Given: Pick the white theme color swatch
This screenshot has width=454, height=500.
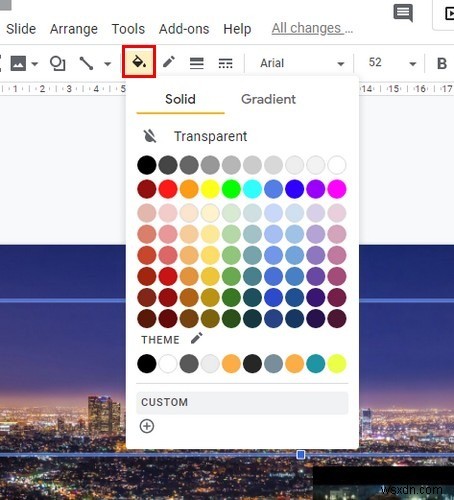Looking at the screenshot, I should pos(168,363).
